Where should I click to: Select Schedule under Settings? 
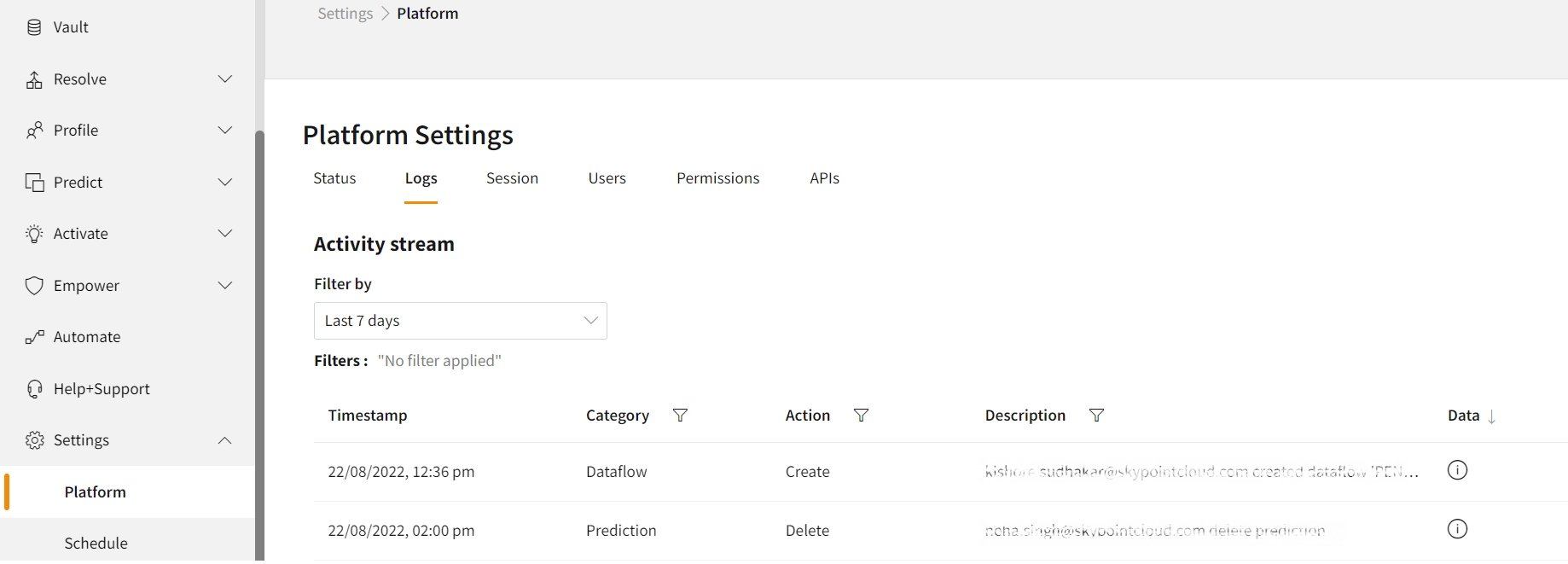tap(96, 544)
